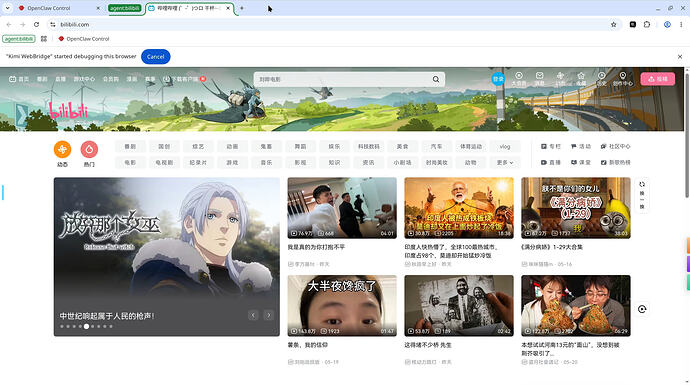This screenshot has width=690, height=385.
Task: Open the 大半夜馋疯了 video thumbnail
Action: [342, 306]
